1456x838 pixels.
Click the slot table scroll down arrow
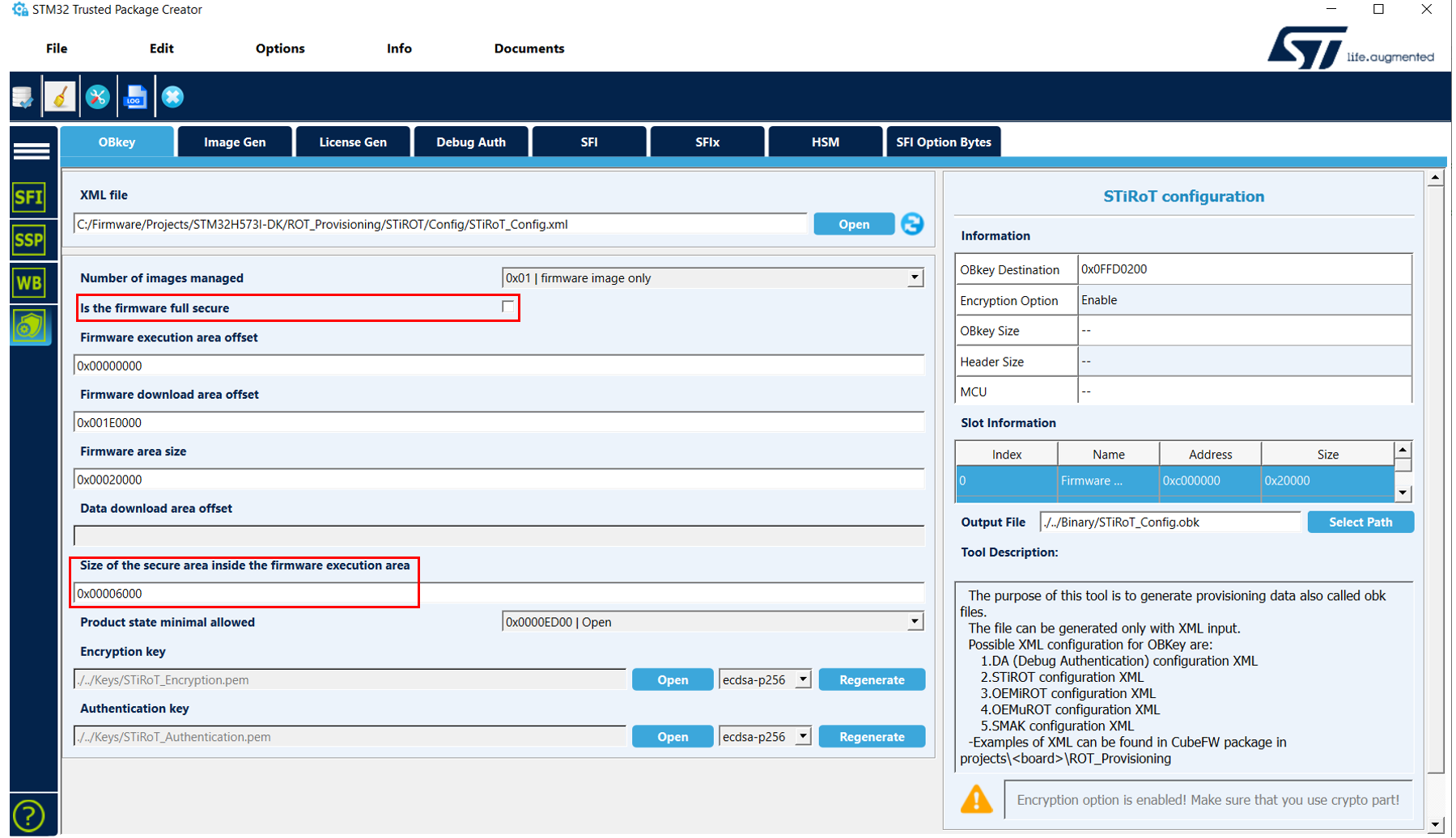[x=1403, y=493]
